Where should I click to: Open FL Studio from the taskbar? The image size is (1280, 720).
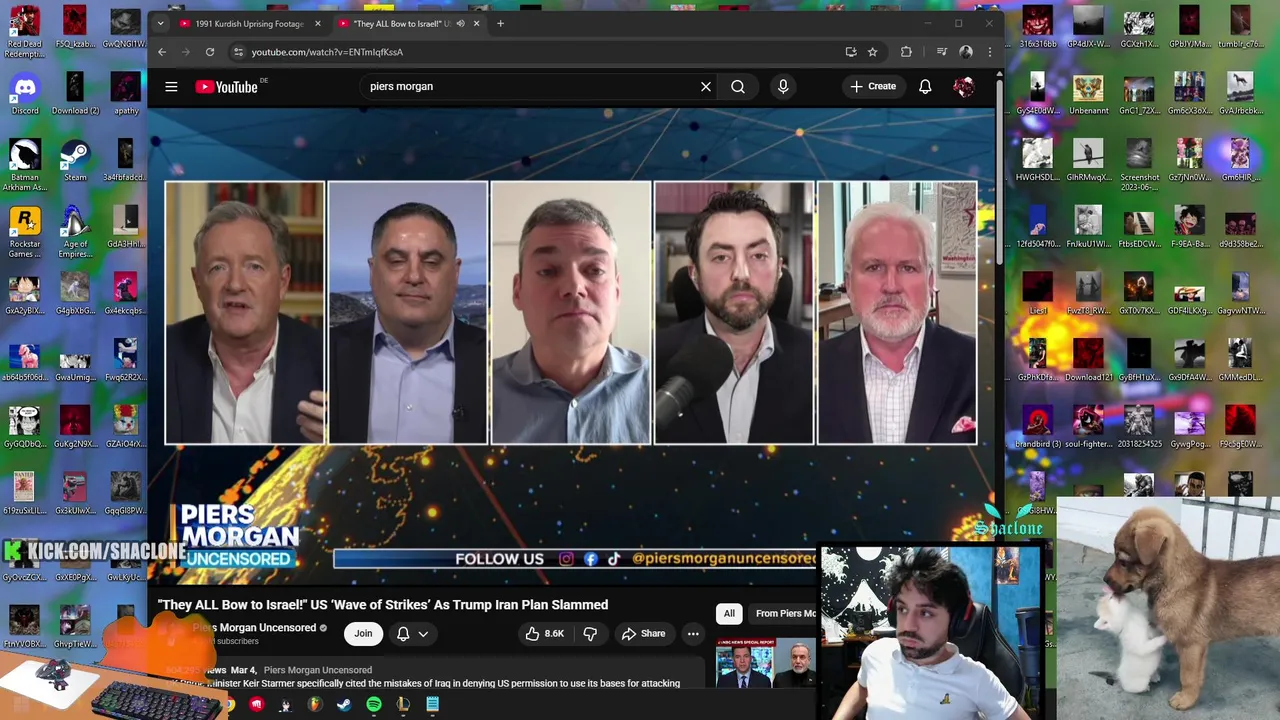tap(315, 705)
